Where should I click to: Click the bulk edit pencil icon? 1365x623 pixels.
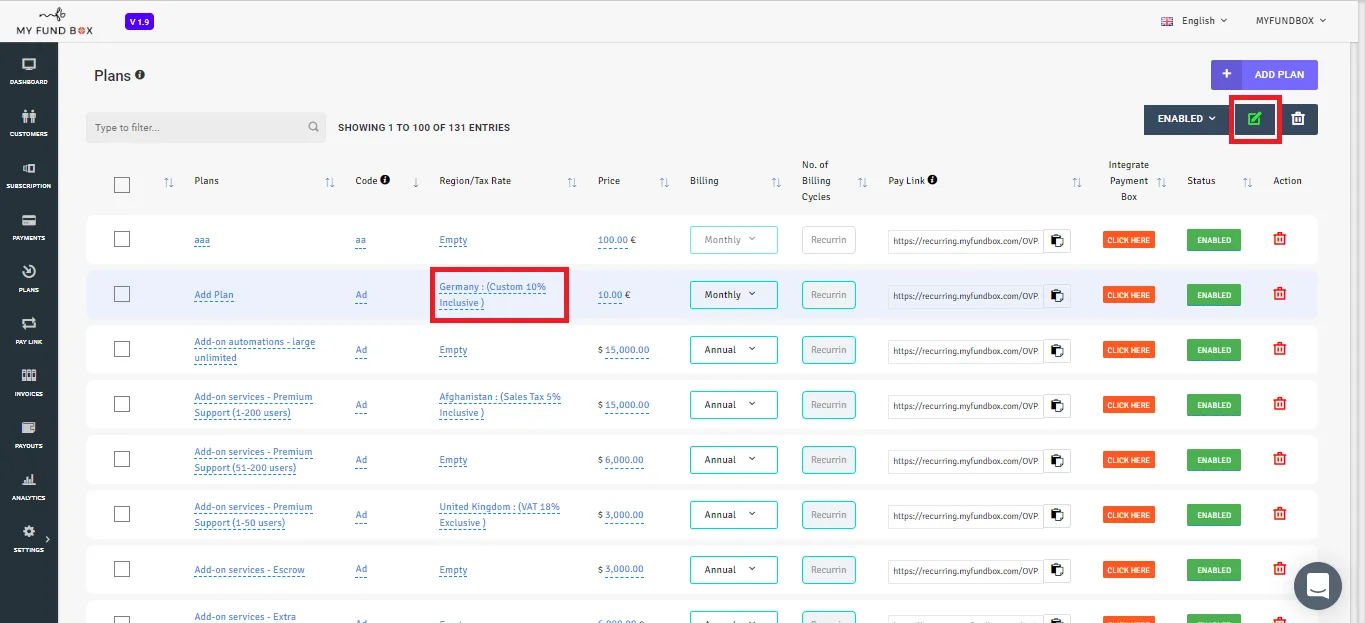[x=1254, y=119]
